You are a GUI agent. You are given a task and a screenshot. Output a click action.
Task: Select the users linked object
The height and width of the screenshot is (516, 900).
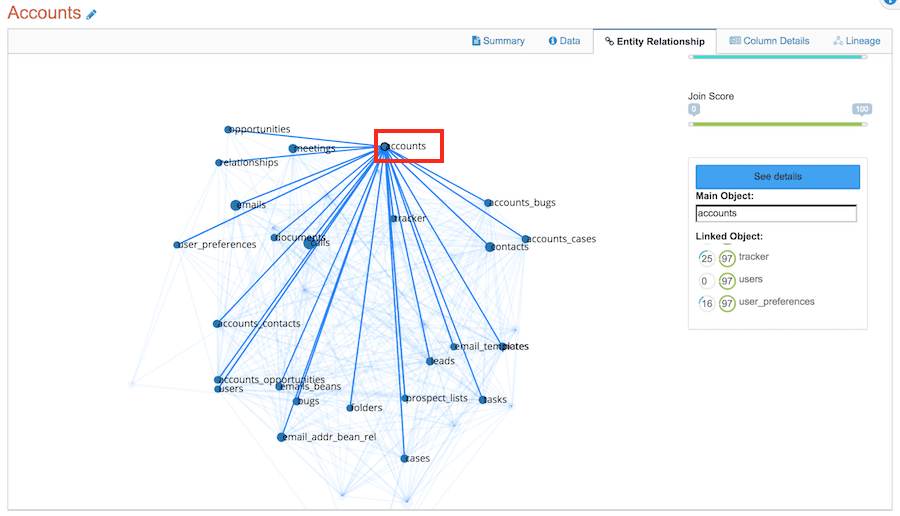(x=751, y=280)
